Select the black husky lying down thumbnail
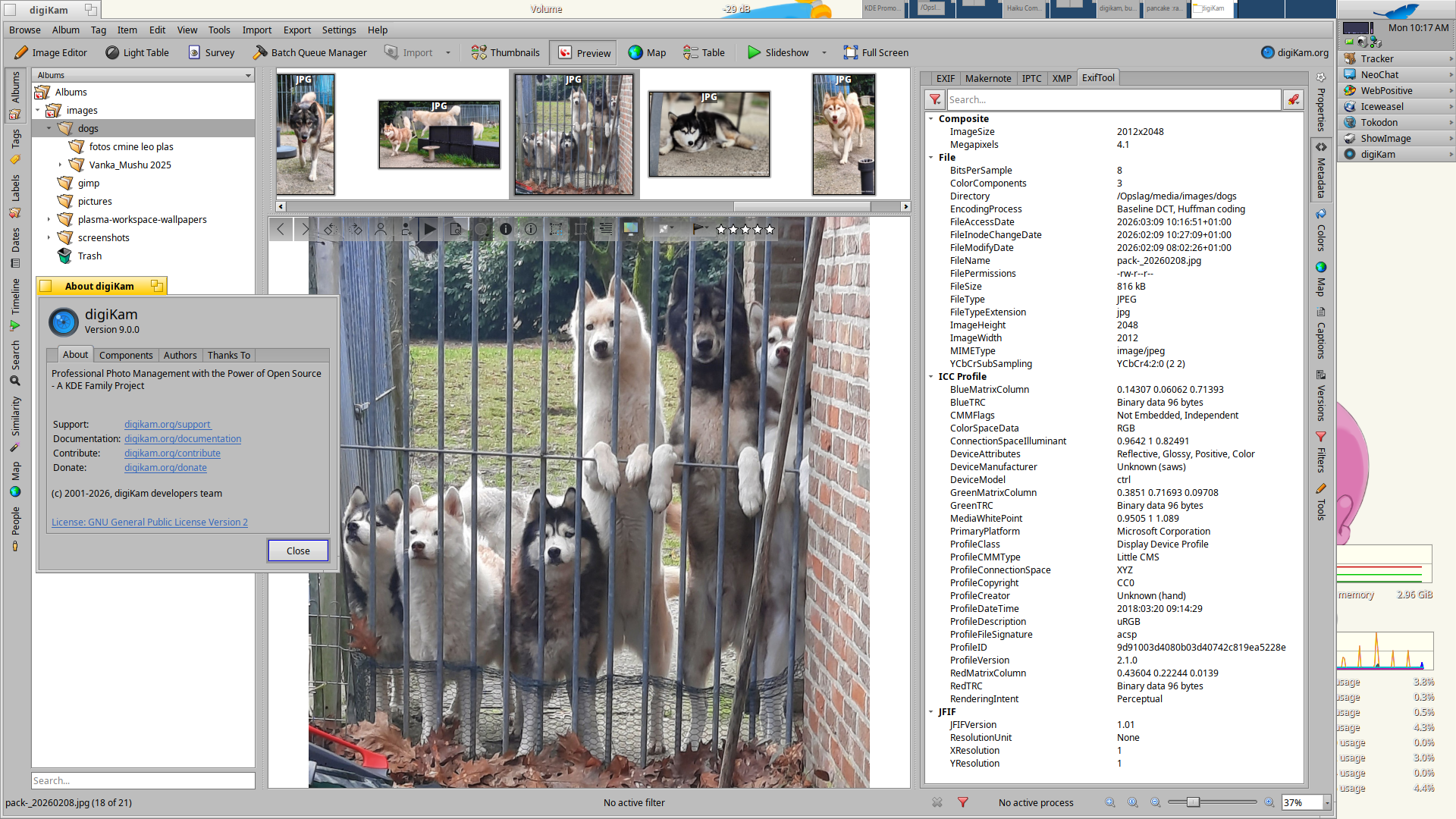1456x819 pixels. pos(708,134)
